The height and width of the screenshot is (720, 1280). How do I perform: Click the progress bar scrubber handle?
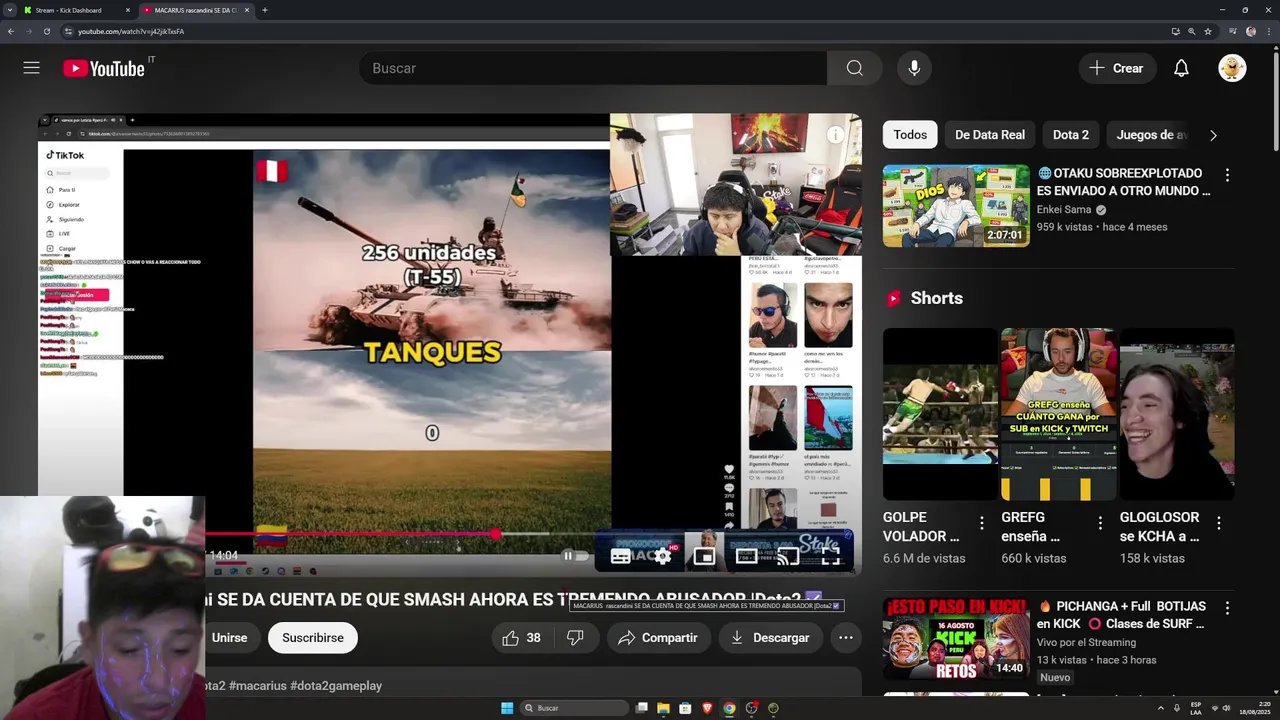click(x=495, y=534)
